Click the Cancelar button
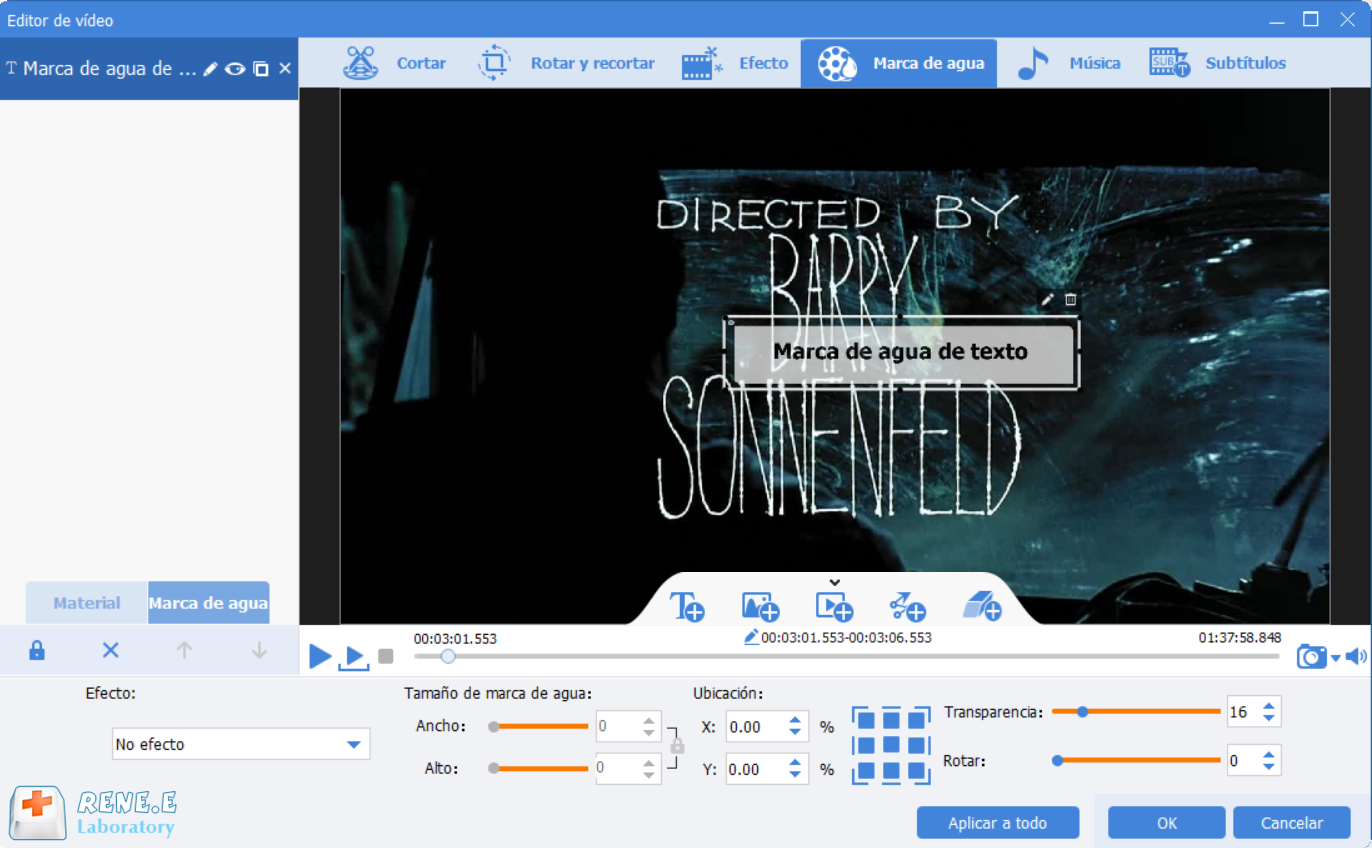1372x848 pixels. tap(1292, 823)
